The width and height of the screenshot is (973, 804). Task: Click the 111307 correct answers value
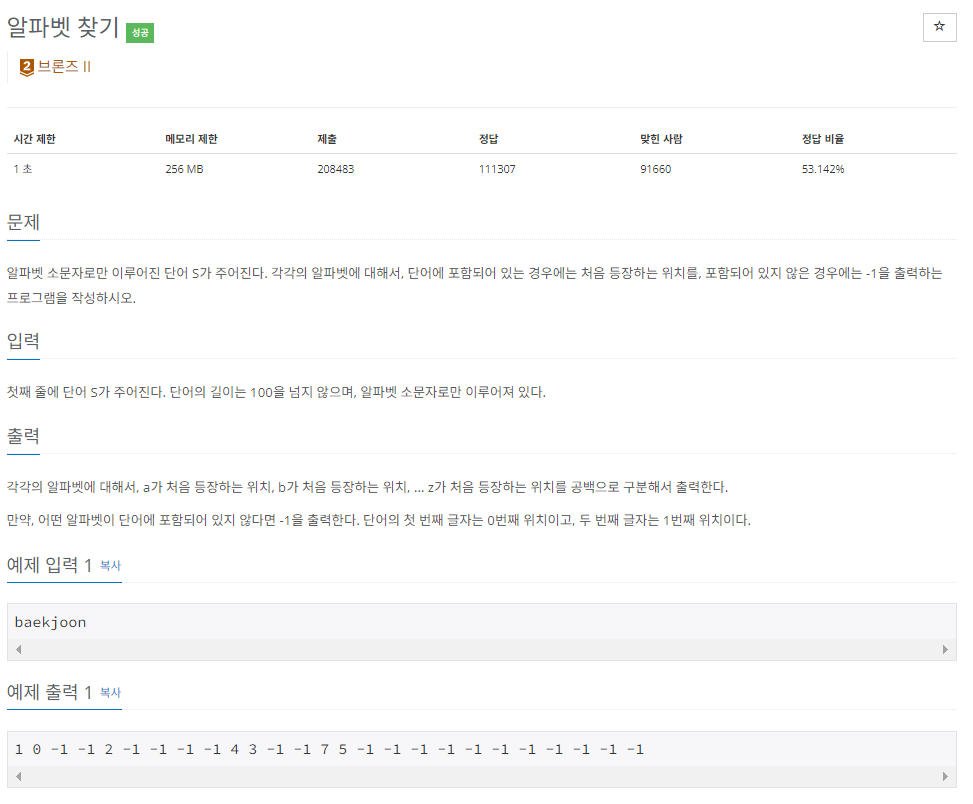pos(497,169)
